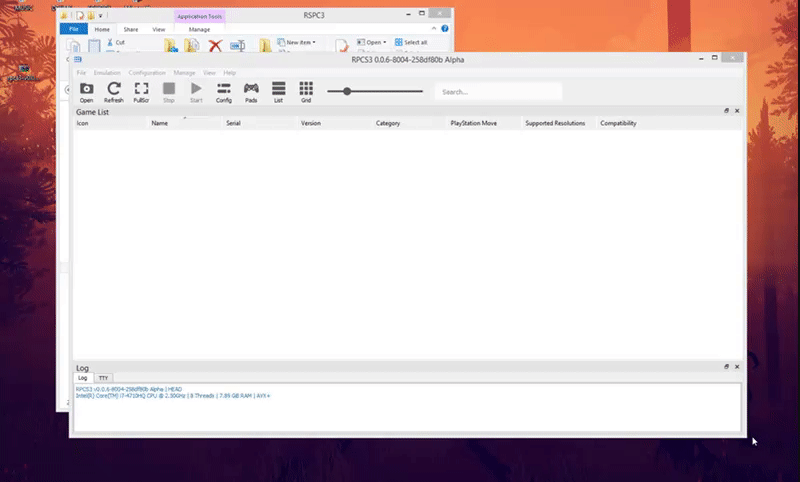Open the Emulation menu
The image size is (800, 482).
107,73
